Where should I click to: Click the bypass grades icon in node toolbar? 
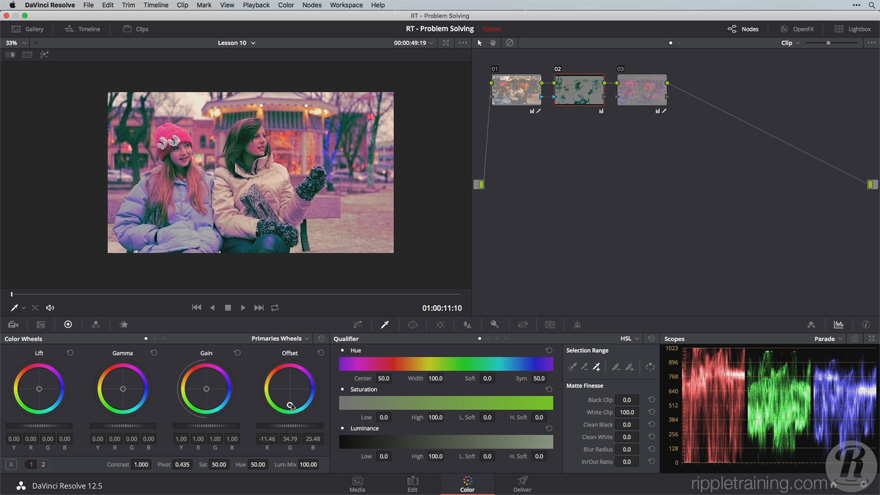[509, 43]
